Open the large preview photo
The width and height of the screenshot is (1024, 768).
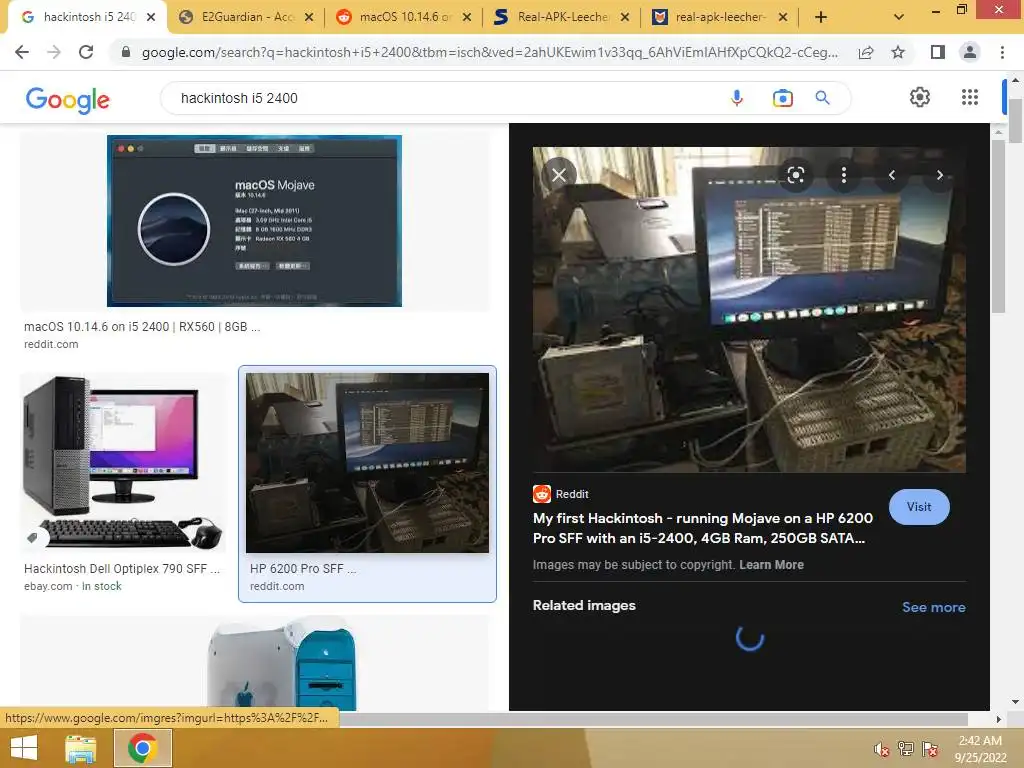point(749,310)
